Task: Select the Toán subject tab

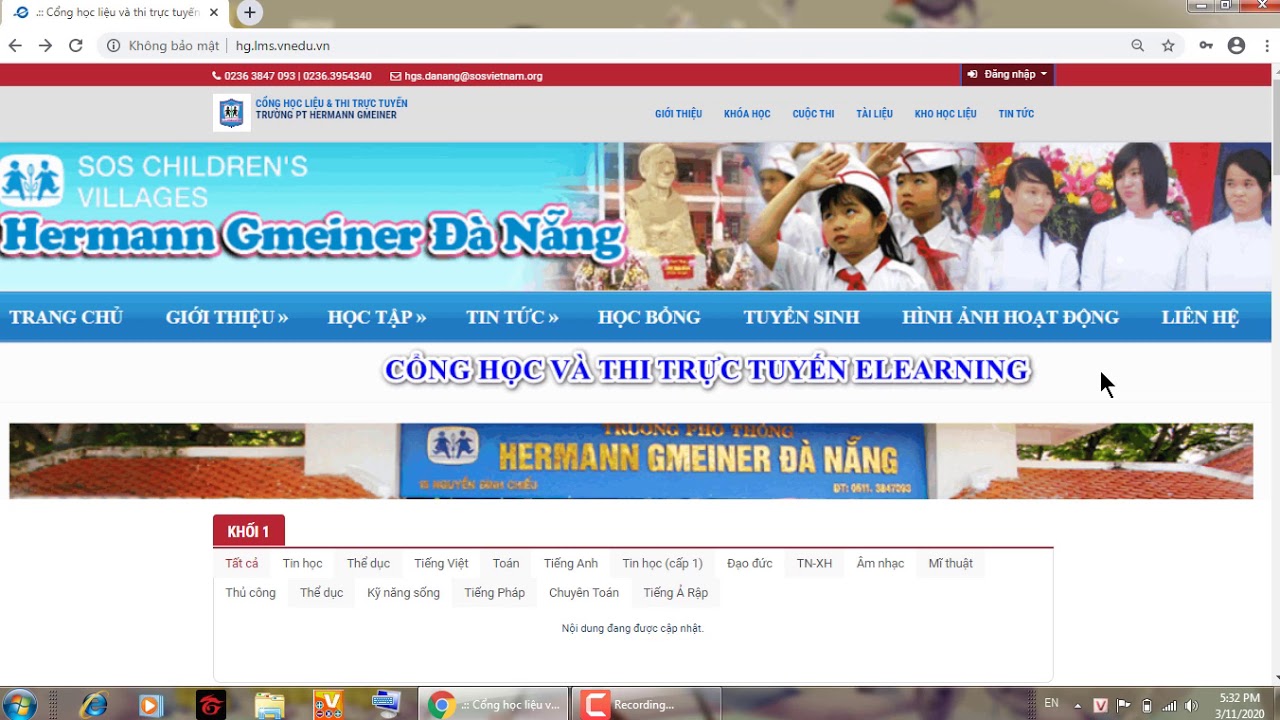Action: coord(506,564)
